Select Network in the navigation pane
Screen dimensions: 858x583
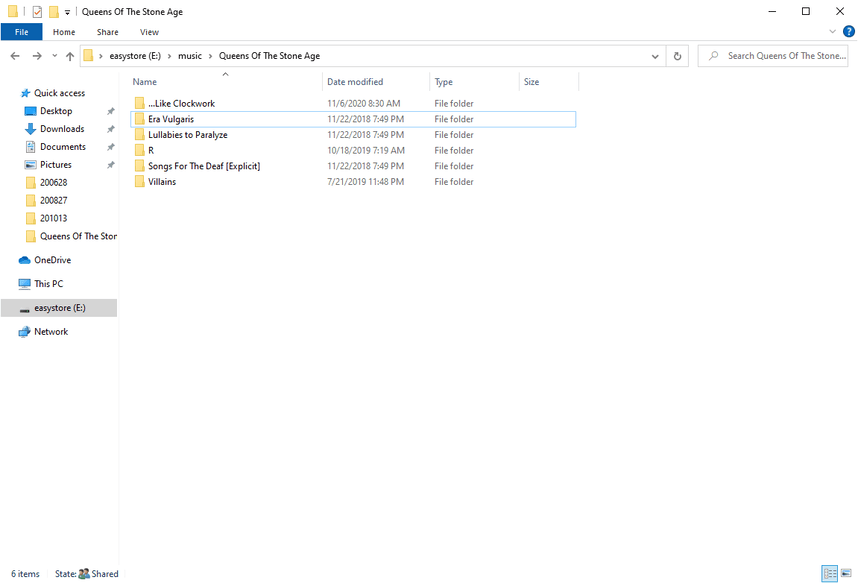point(50,332)
